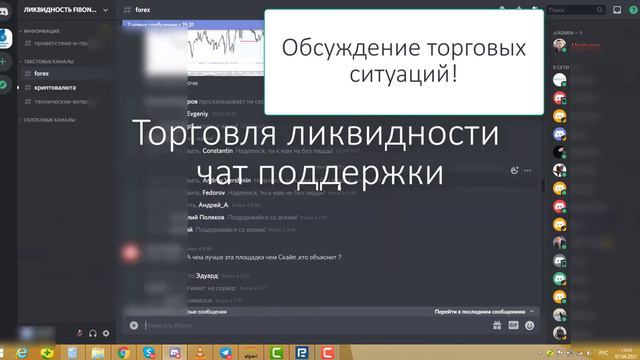Click the message about Скайп площадка

(264, 258)
